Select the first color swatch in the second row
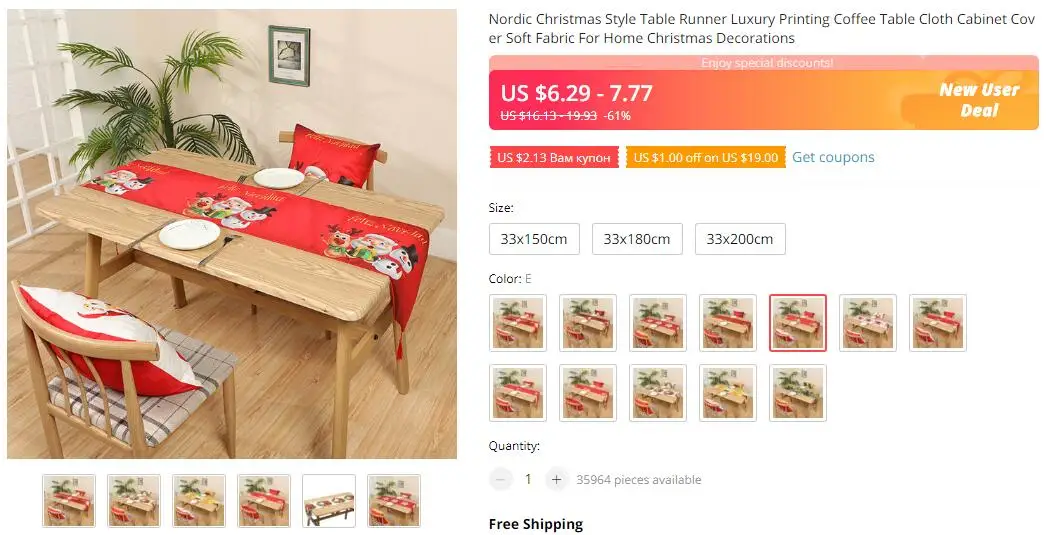1046x535 pixels. [x=518, y=393]
